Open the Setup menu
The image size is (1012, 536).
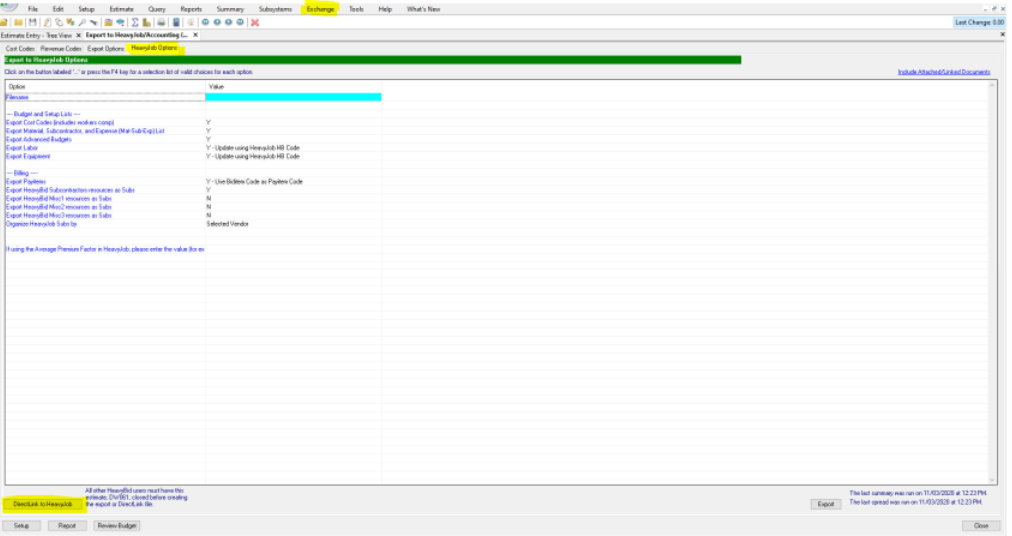pos(86,9)
